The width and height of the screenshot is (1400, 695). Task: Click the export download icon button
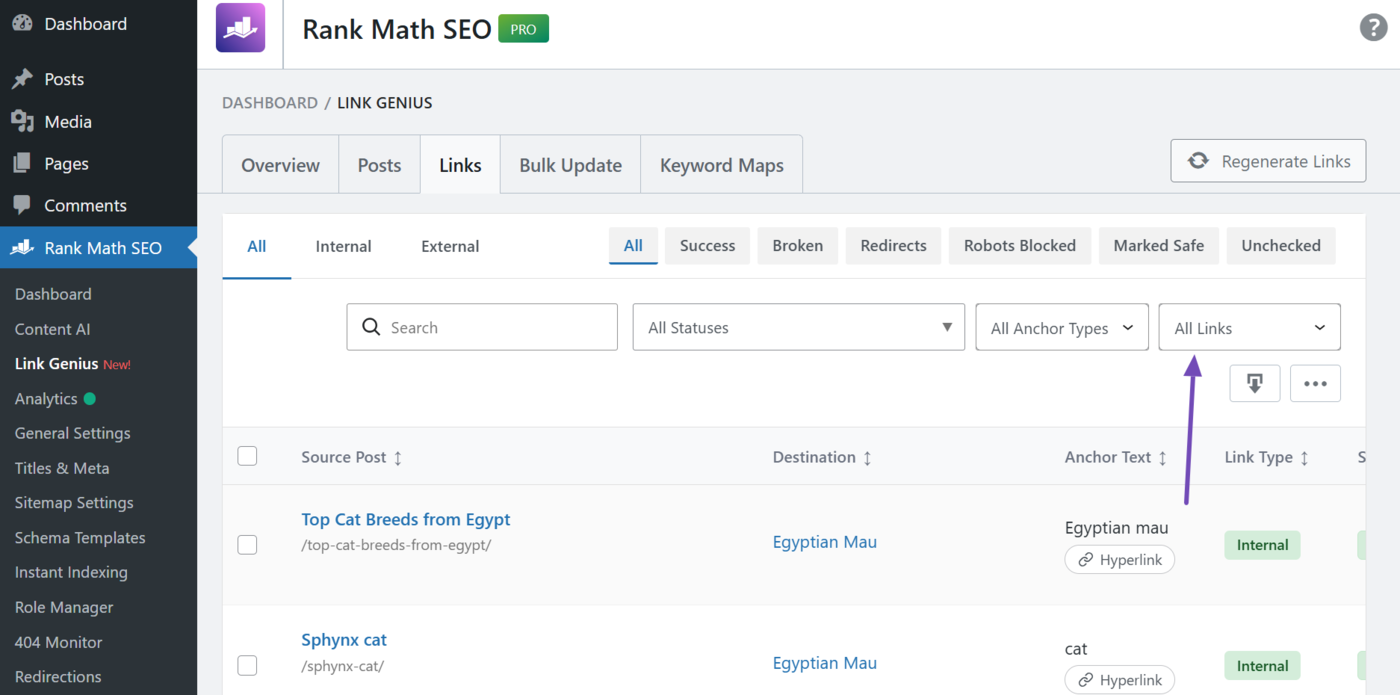1255,383
